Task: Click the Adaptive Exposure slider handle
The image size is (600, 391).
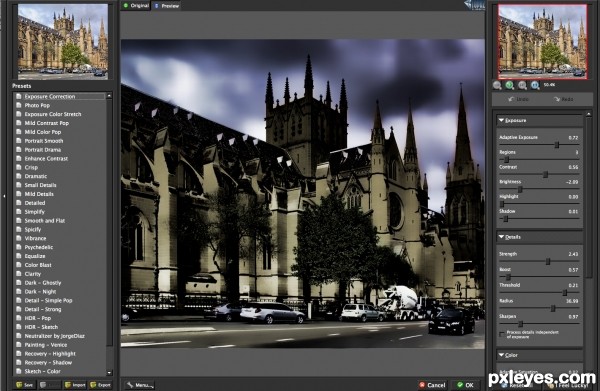Action: pos(557,145)
